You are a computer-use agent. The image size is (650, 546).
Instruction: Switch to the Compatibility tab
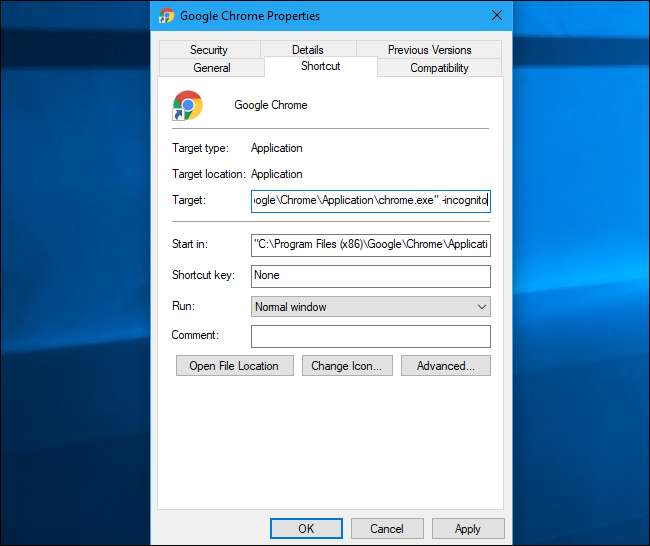(439, 68)
